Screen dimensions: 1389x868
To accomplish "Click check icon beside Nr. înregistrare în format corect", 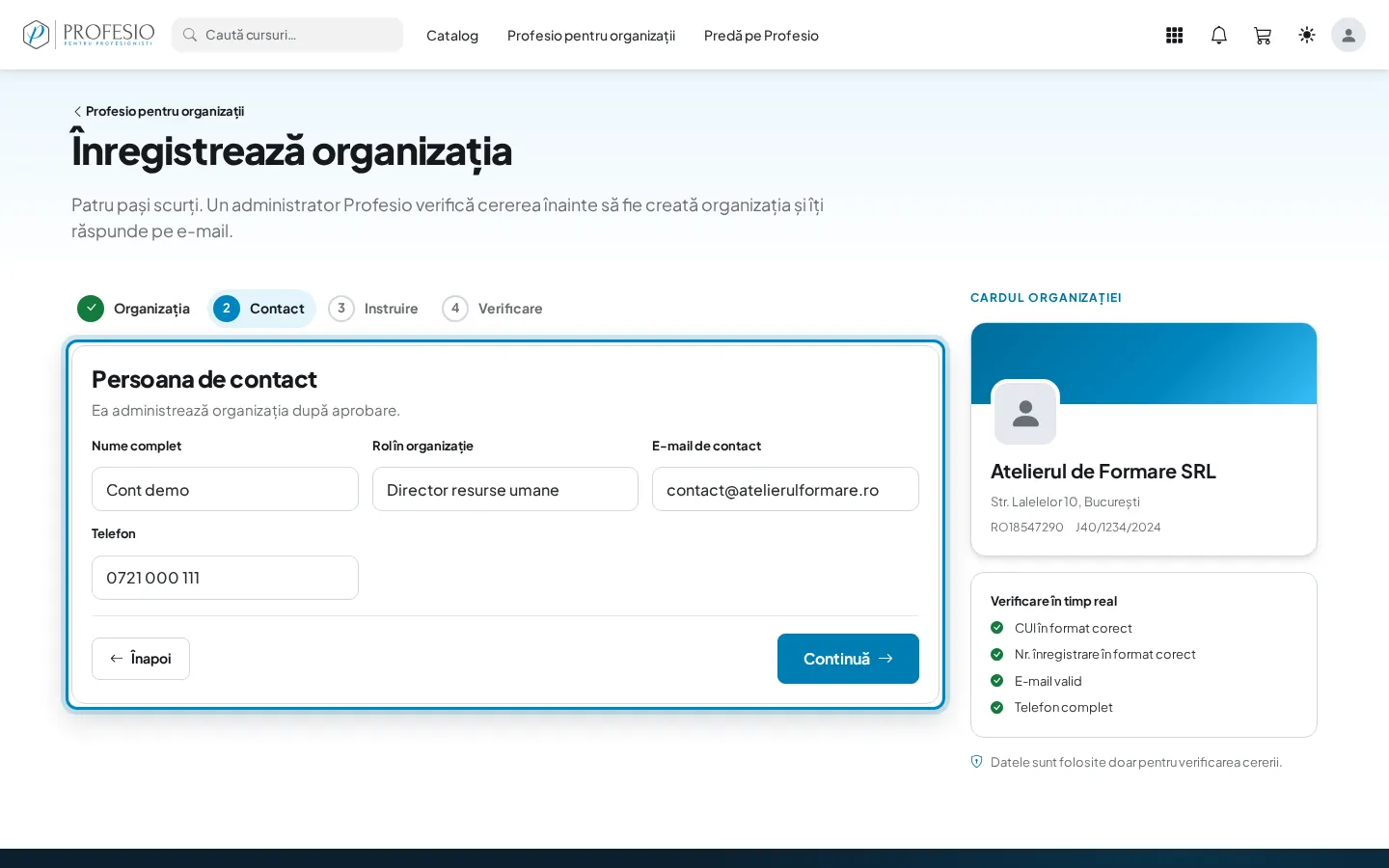I will [997, 654].
